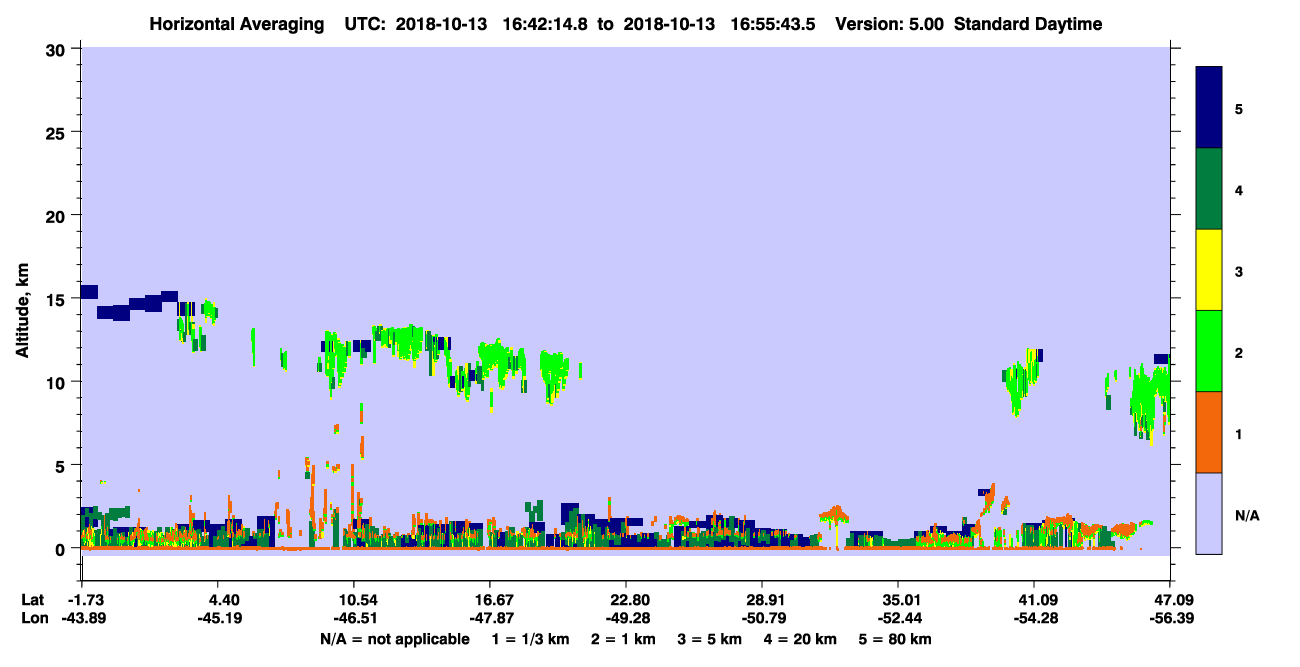
Task: Click the lavender N/A color swatch
Action: [x=1209, y=513]
